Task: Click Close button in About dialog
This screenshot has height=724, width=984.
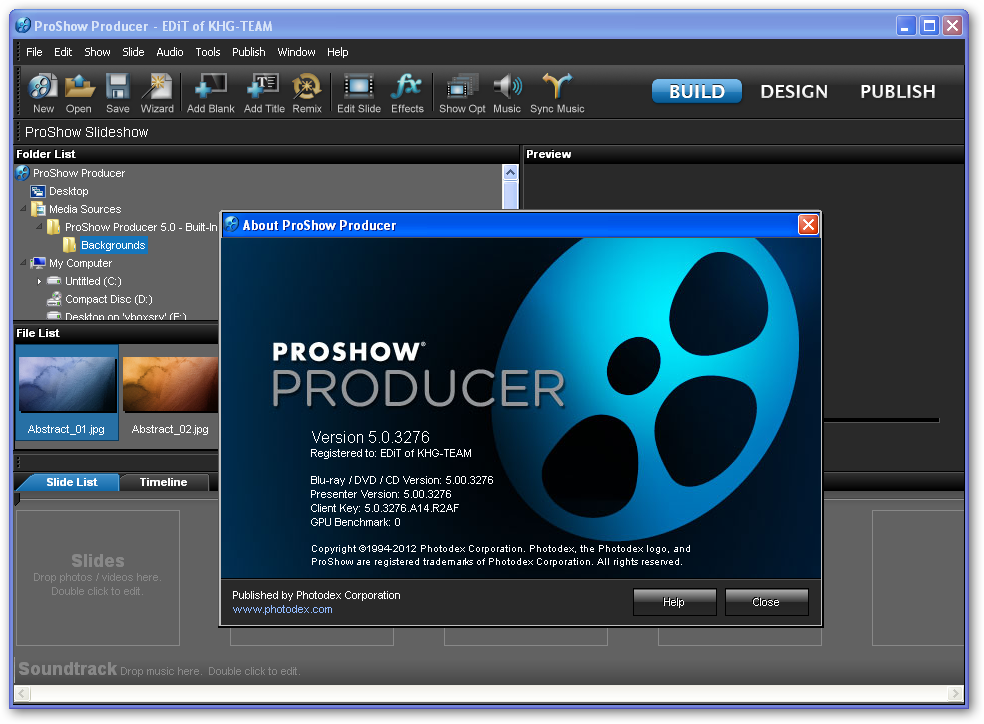Action: click(x=766, y=602)
